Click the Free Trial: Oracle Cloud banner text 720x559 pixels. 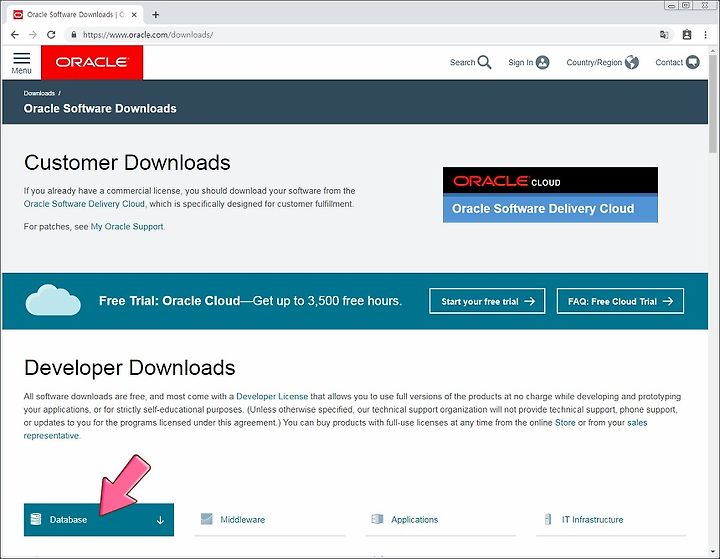click(x=250, y=301)
